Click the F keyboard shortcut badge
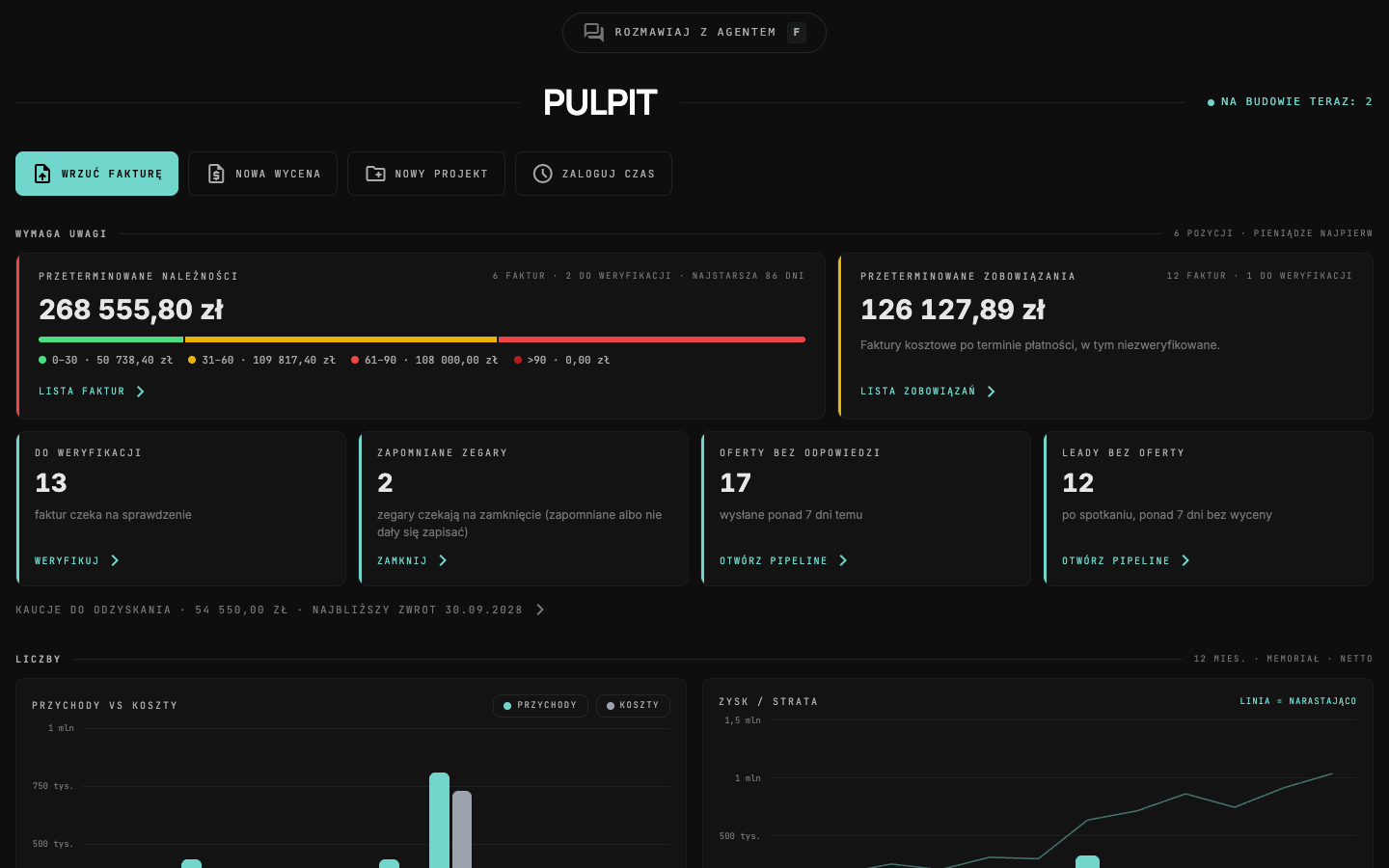 (797, 33)
